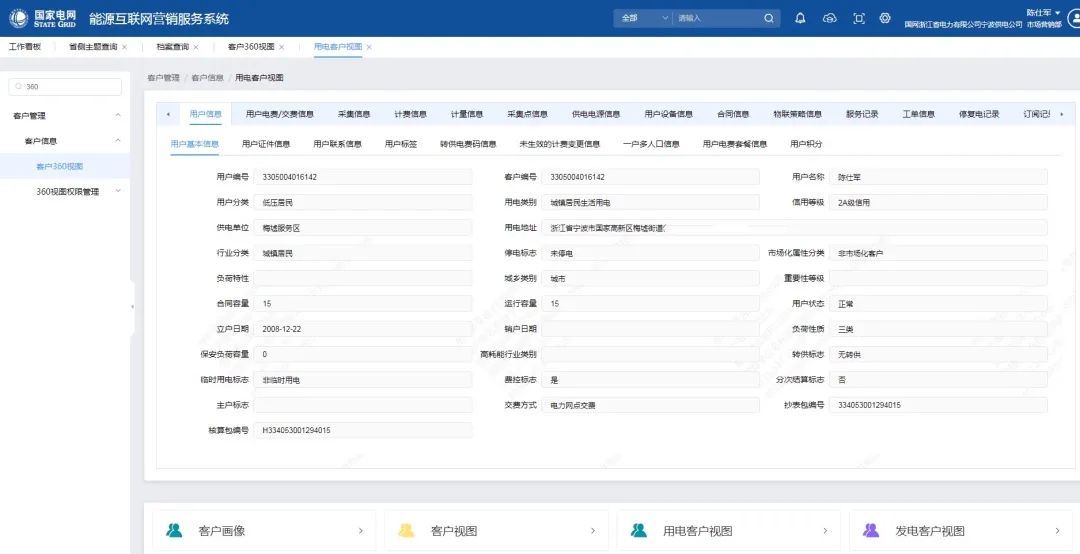Image resolution: width=1080 pixels, height=554 pixels.
Task: Close the 档案查询 tab
Action: click(196, 47)
